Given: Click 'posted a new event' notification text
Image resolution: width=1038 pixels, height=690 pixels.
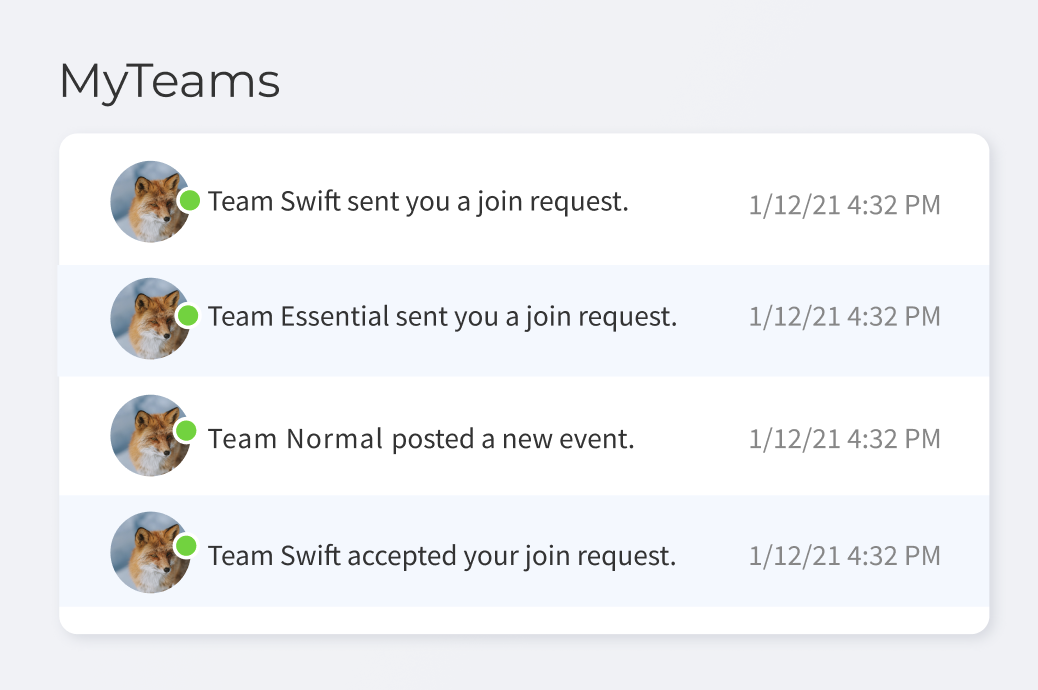Looking at the screenshot, I should tap(512, 439).
